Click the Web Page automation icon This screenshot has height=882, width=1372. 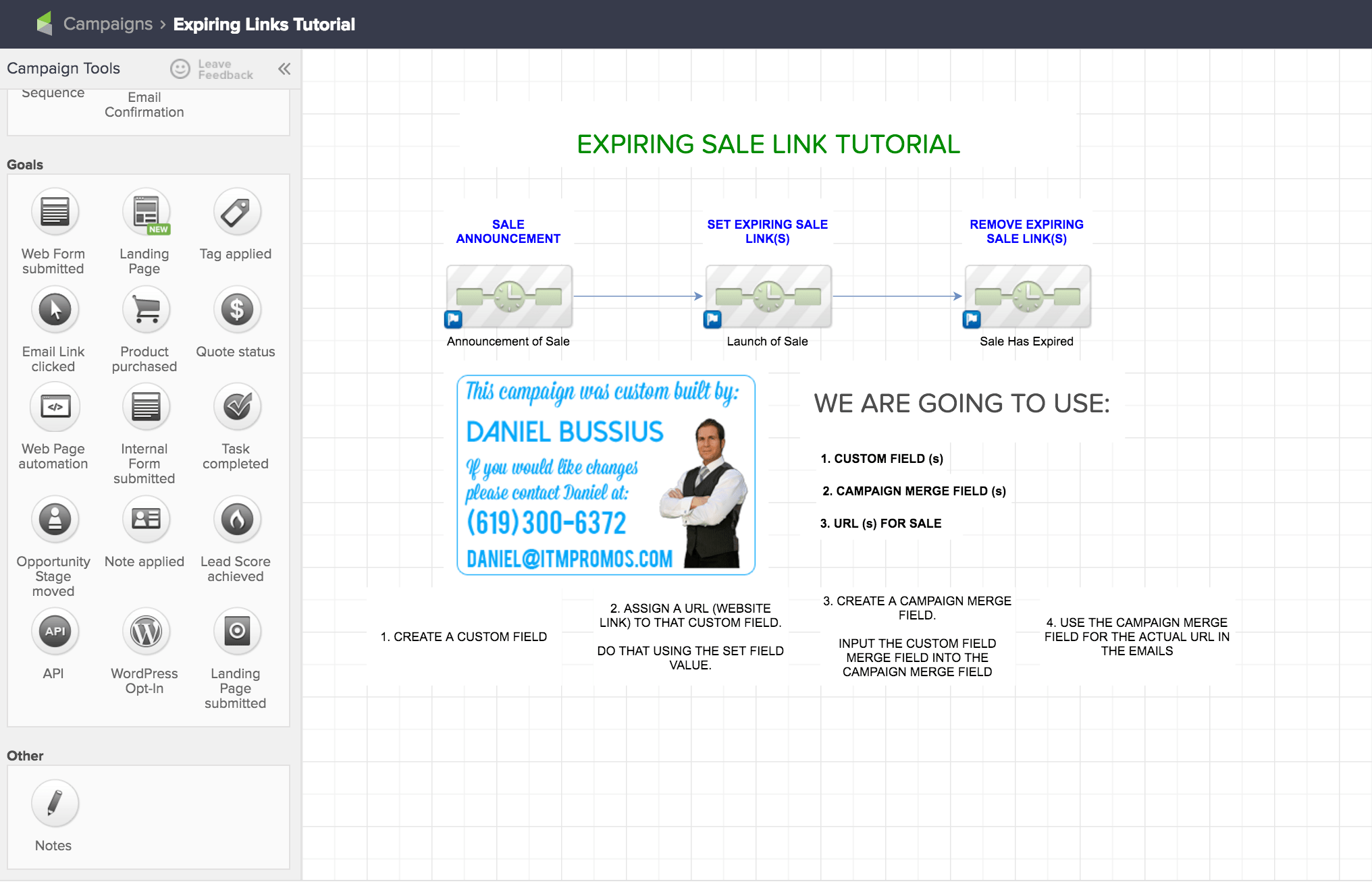[x=54, y=406]
